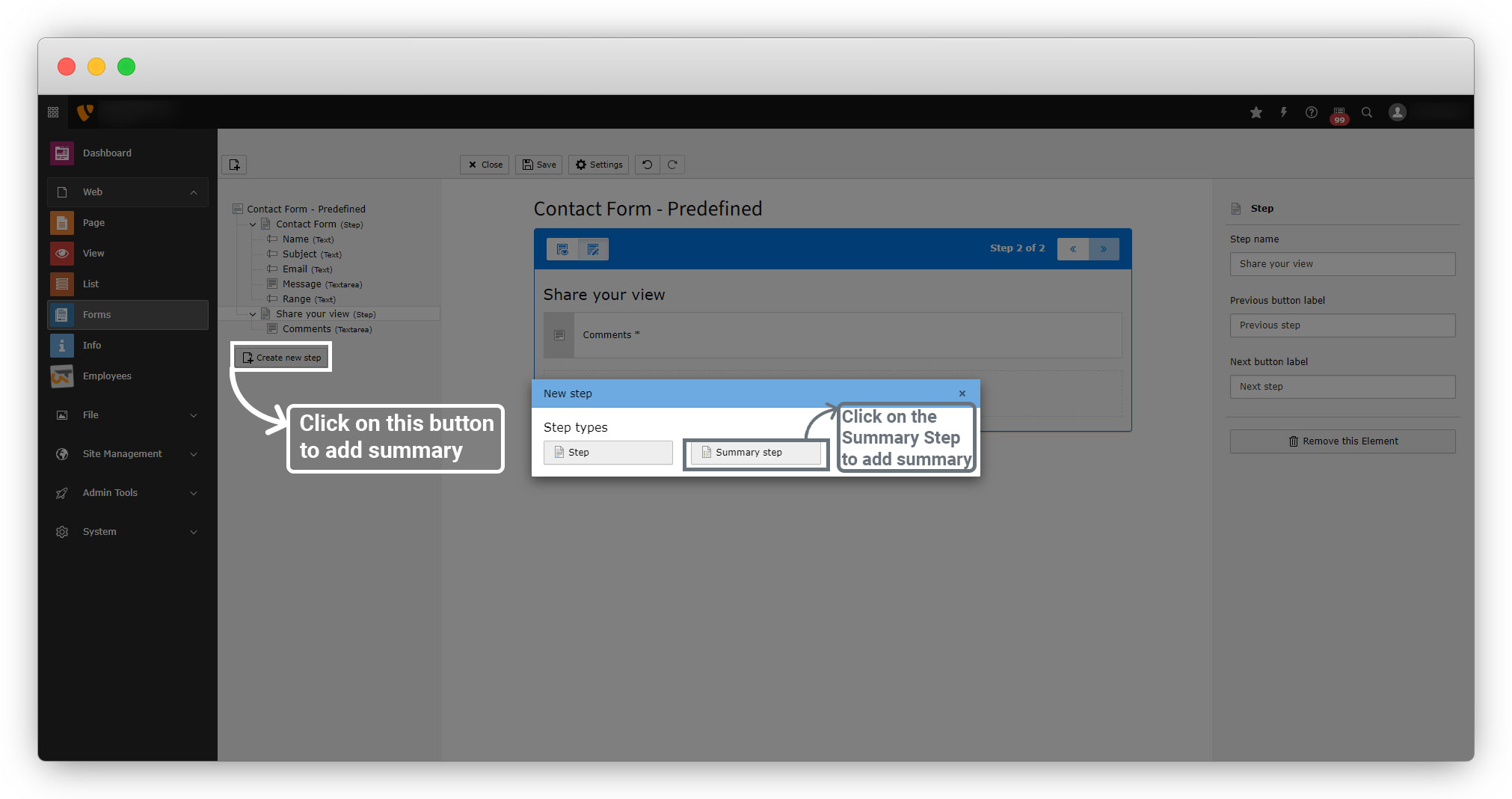
Task: Click the new page icon in toolbar
Action: click(x=235, y=165)
